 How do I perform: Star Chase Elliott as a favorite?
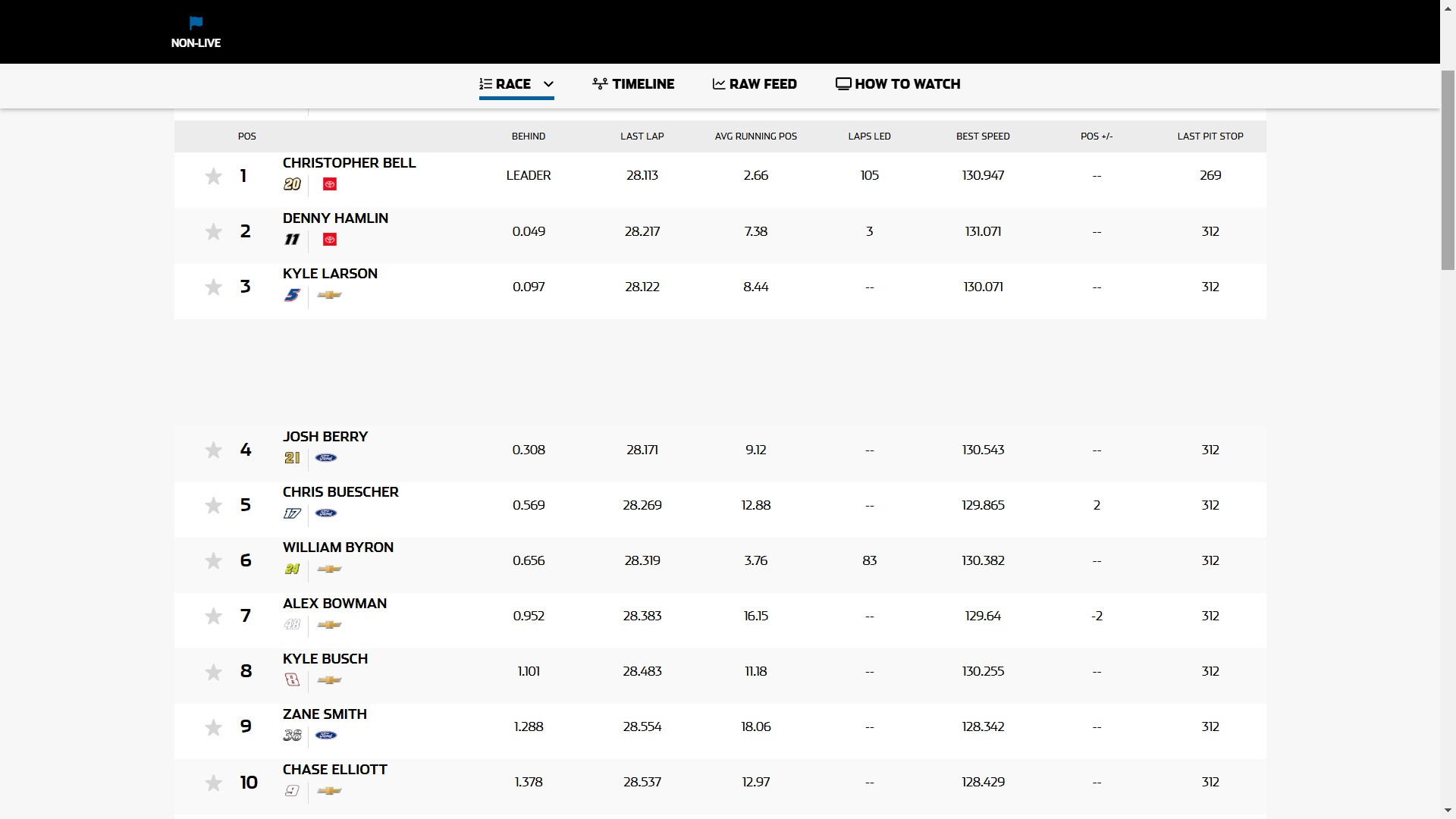click(213, 782)
